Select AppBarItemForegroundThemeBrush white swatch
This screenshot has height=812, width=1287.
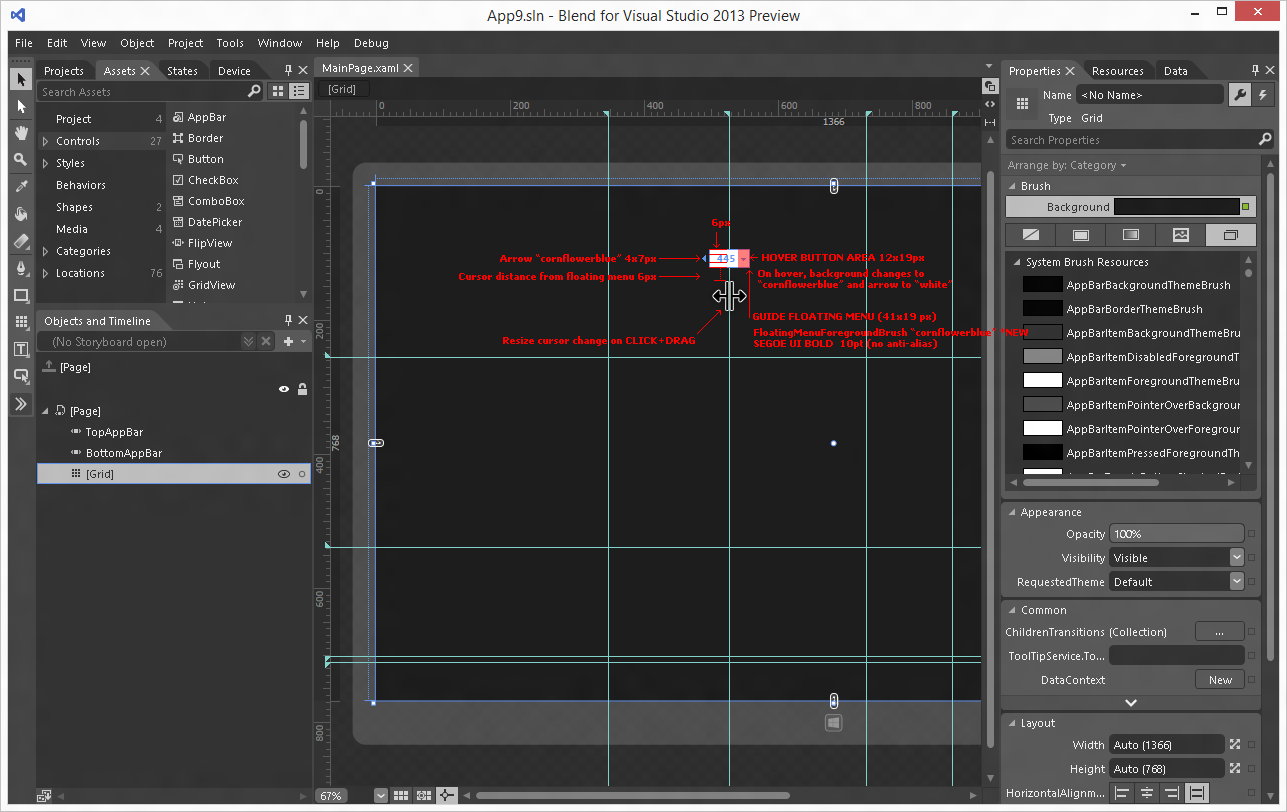(1042, 381)
